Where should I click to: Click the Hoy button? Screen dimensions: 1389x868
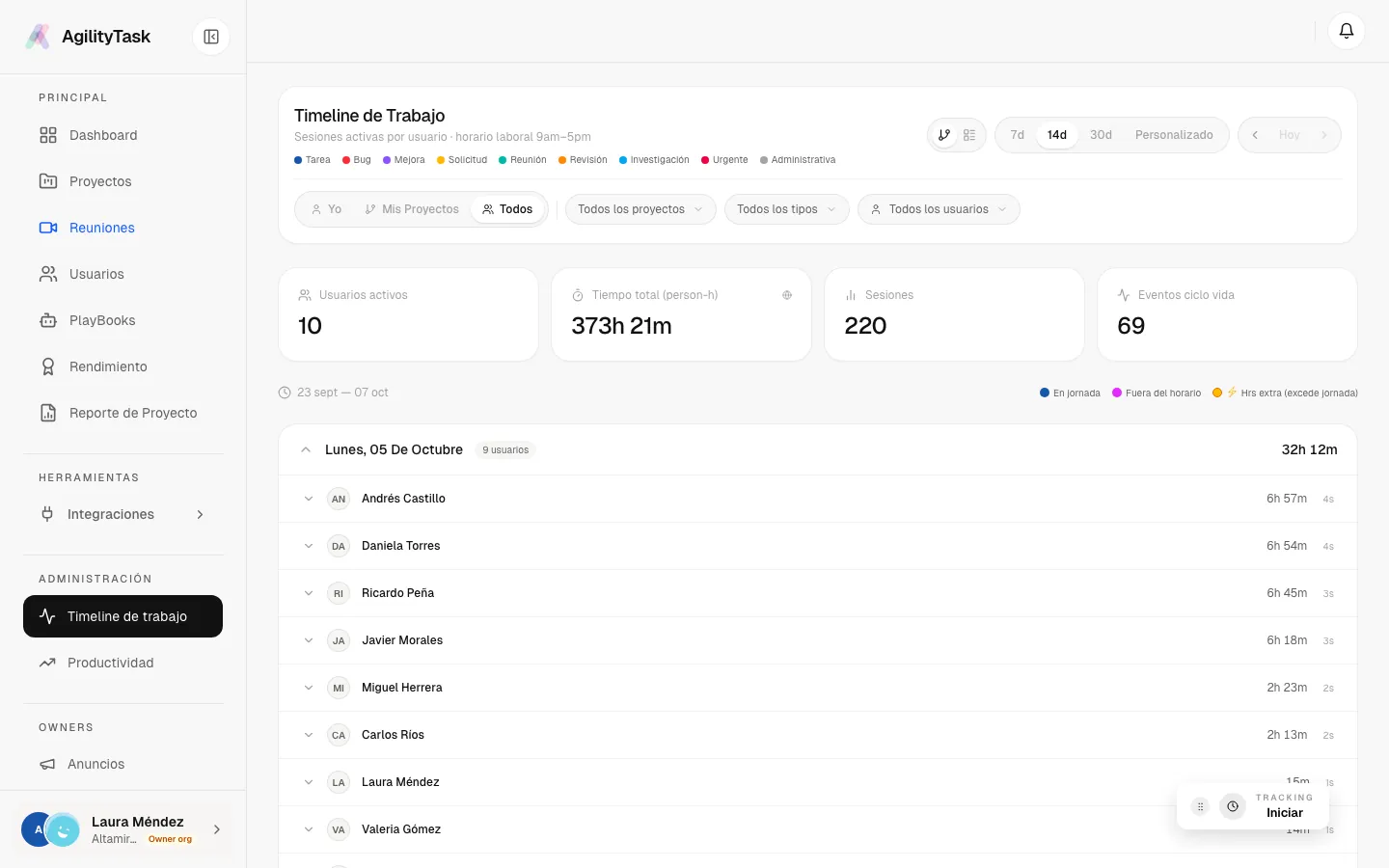[1289, 135]
